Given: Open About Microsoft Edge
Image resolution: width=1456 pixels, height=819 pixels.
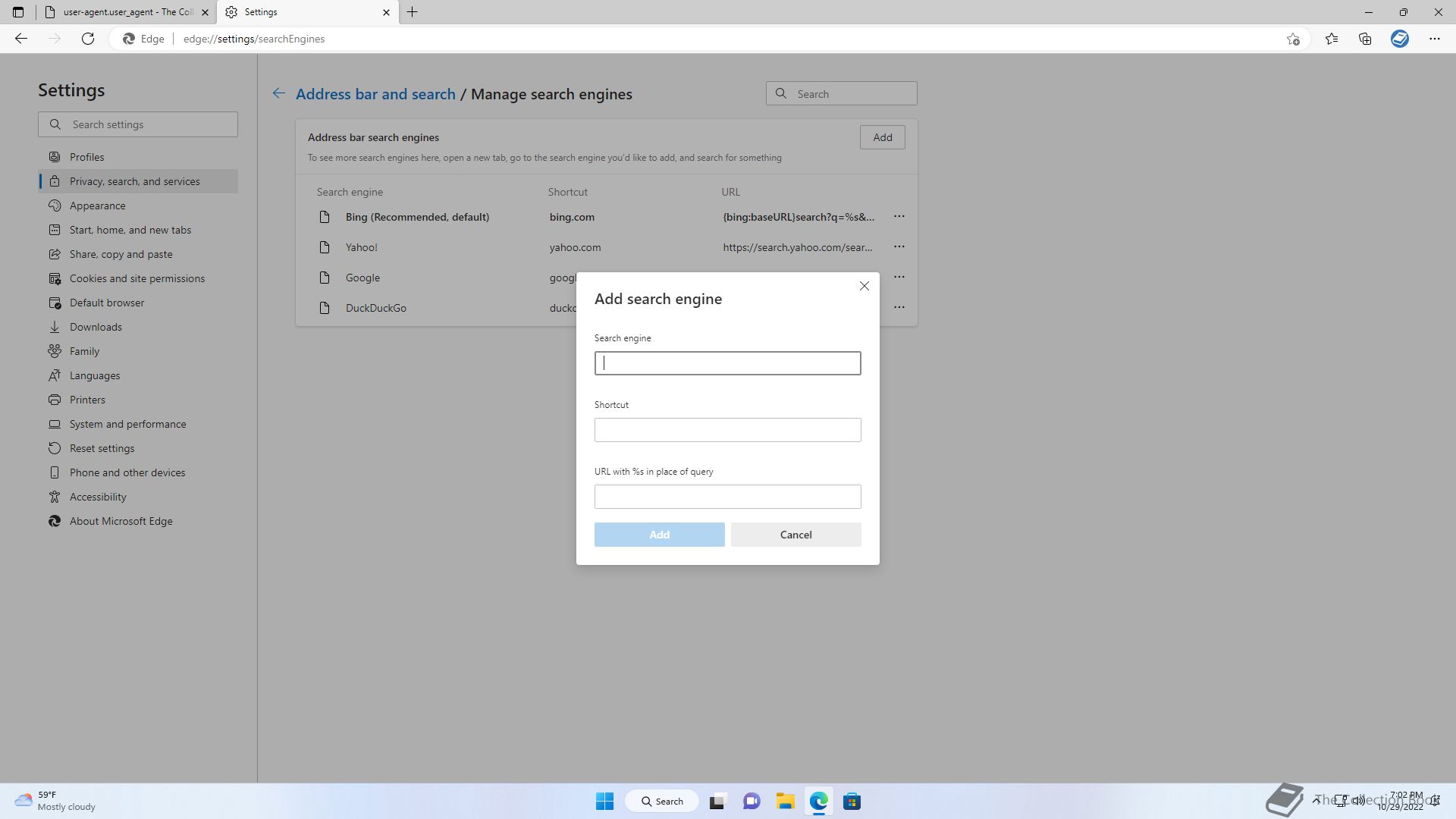Looking at the screenshot, I should tap(138, 521).
